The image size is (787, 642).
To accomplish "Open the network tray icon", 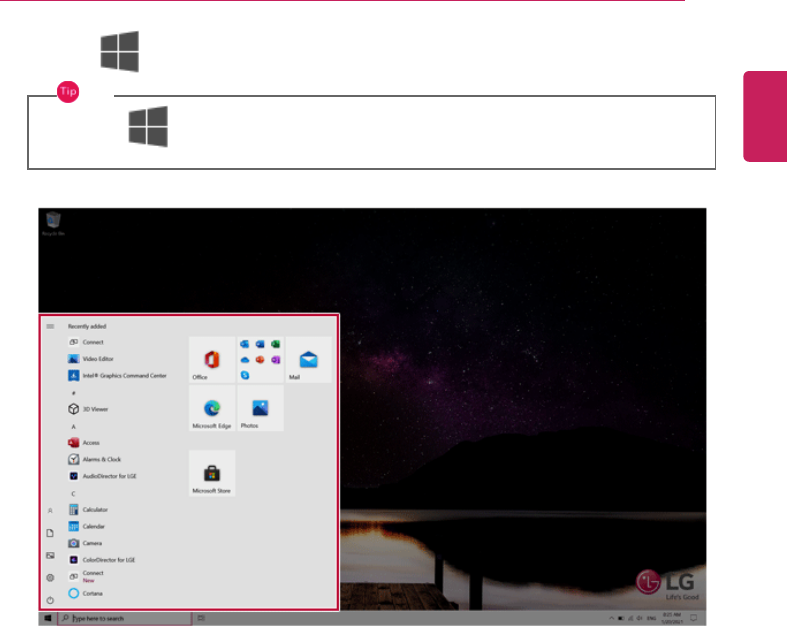I will (630, 618).
